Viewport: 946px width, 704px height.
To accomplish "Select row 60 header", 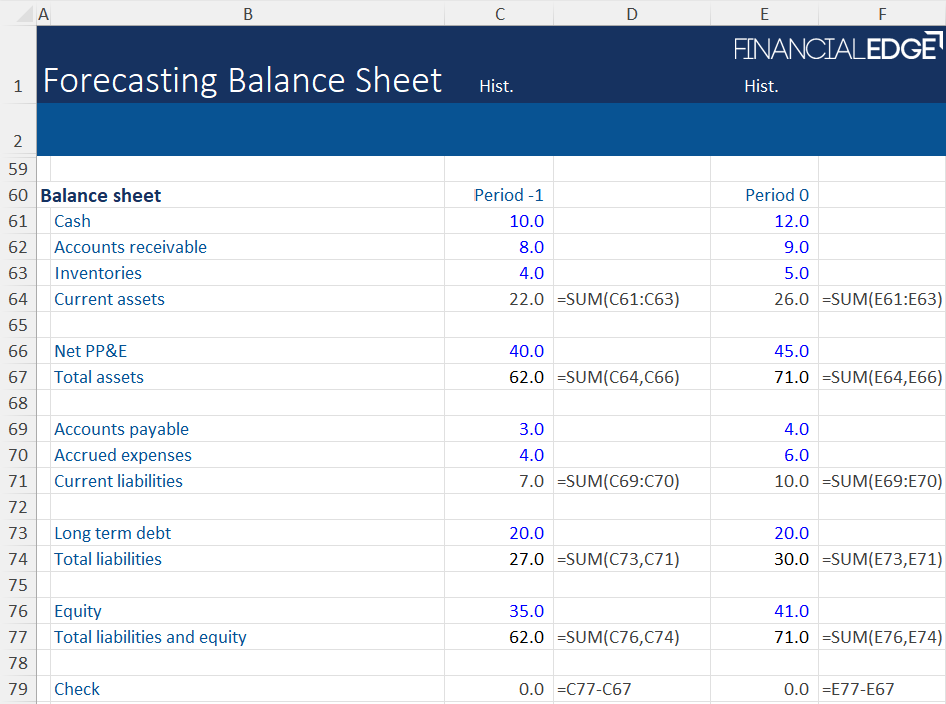I will [x=18, y=196].
